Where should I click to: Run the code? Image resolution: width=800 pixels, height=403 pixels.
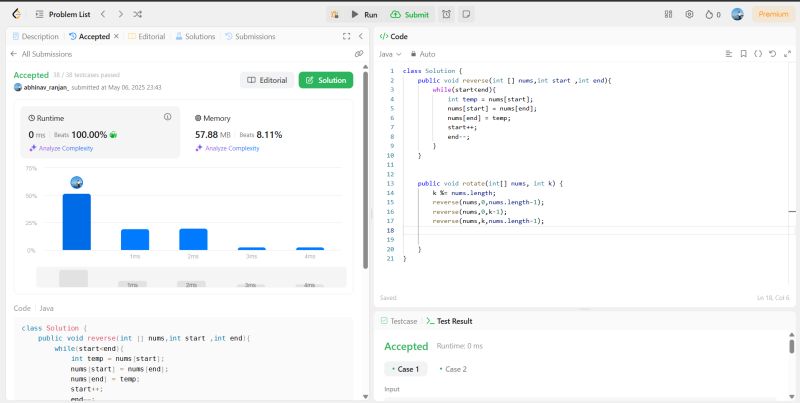point(364,15)
